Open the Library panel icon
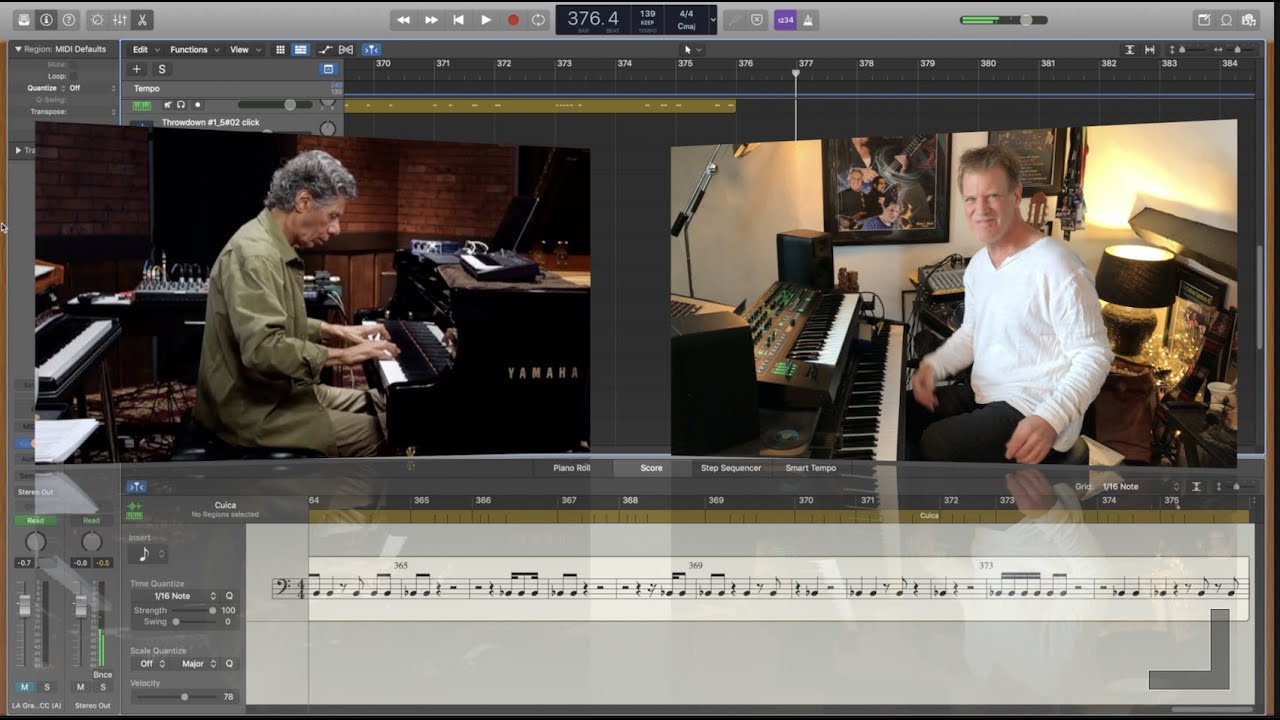The height and width of the screenshot is (720, 1280). click(24, 19)
